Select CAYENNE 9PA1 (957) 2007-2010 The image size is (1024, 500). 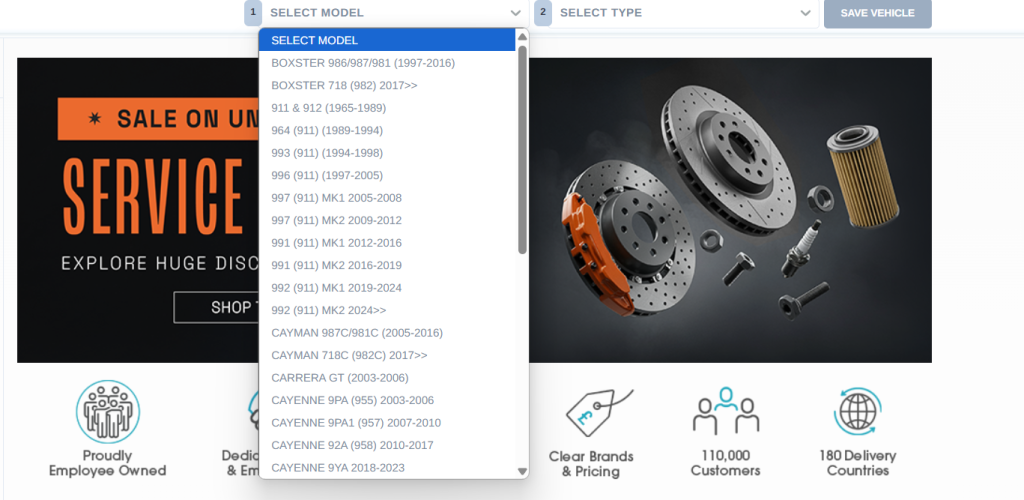(387, 423)
